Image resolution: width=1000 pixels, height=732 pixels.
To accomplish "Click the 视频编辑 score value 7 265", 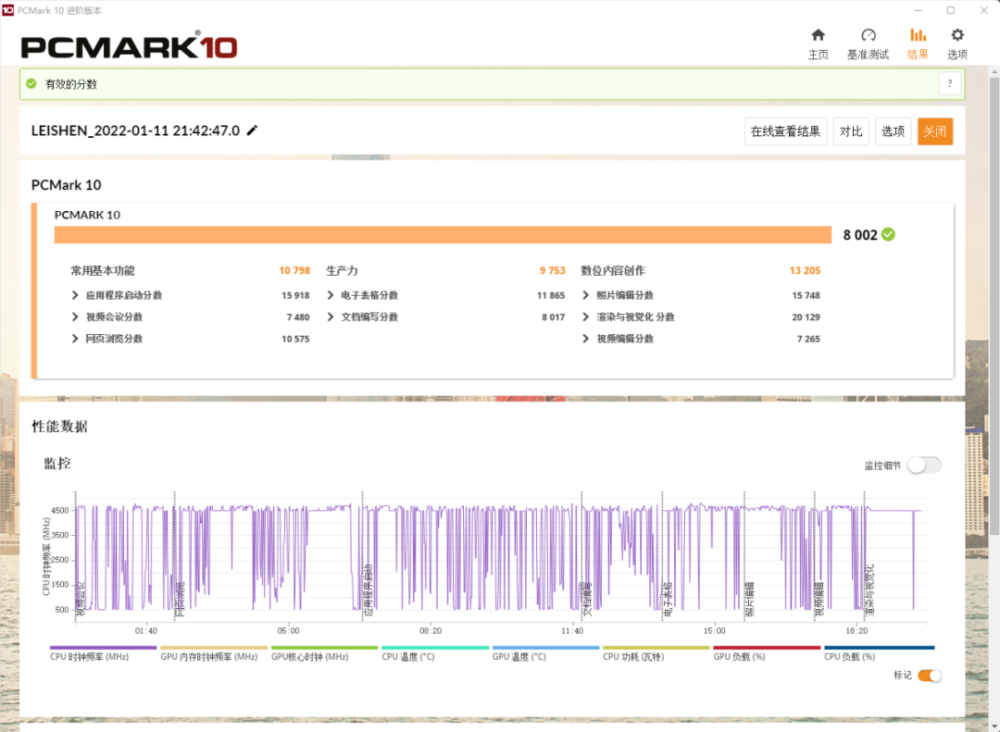I will [x=808, y=339].
